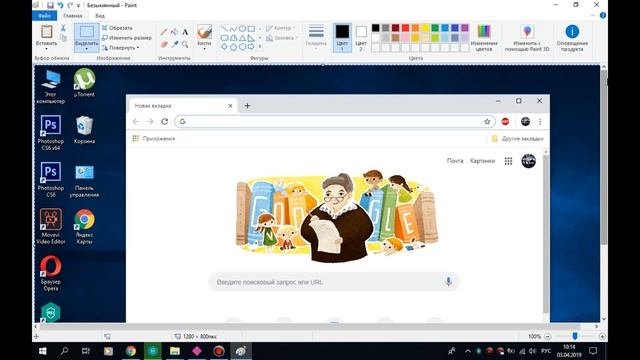This screenshot has width=640, height=360.
Task: Click the Paste clipboard icon
Action: click(x=47, y=31)
